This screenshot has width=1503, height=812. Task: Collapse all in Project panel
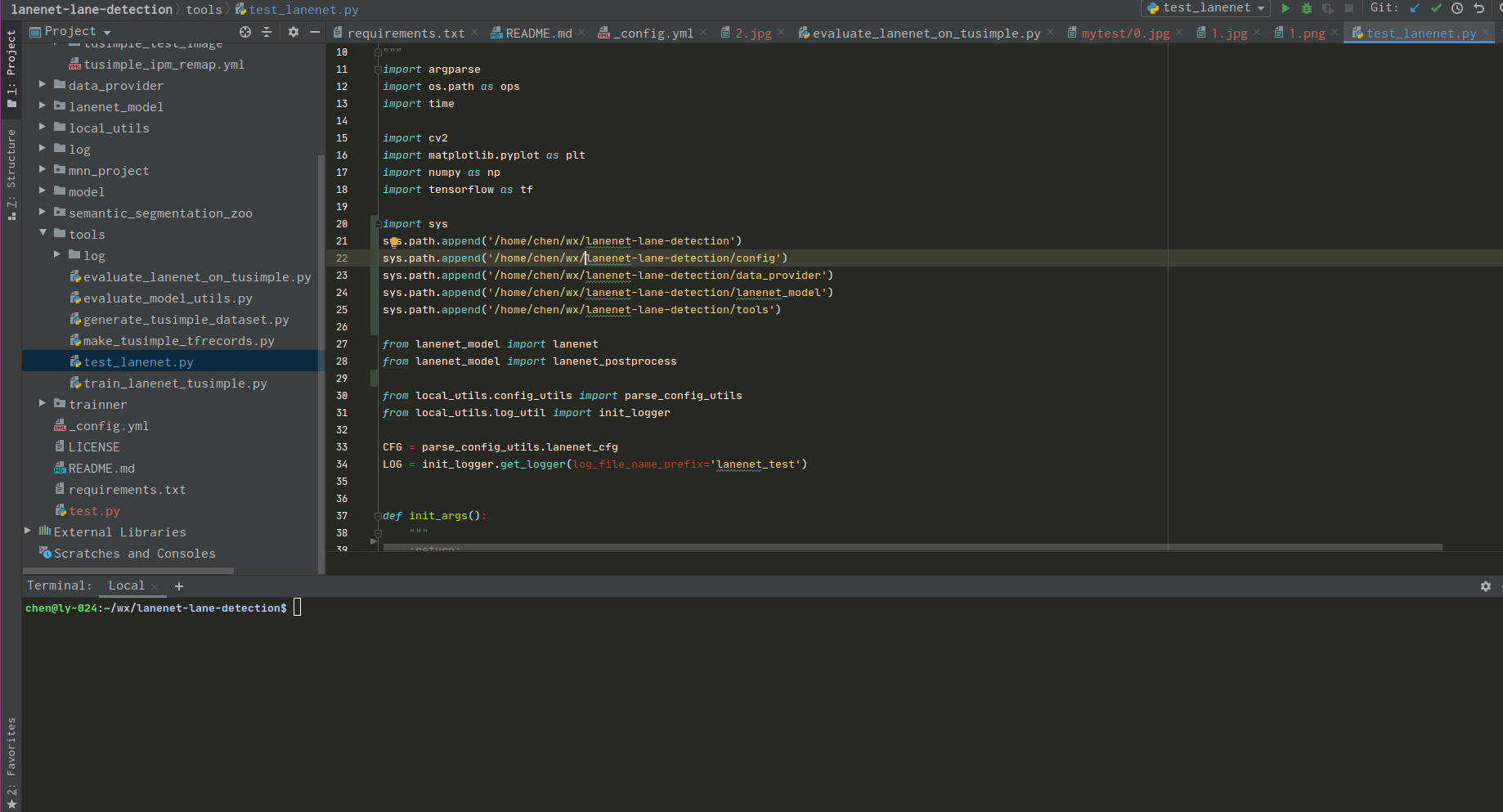coord(267,32)
